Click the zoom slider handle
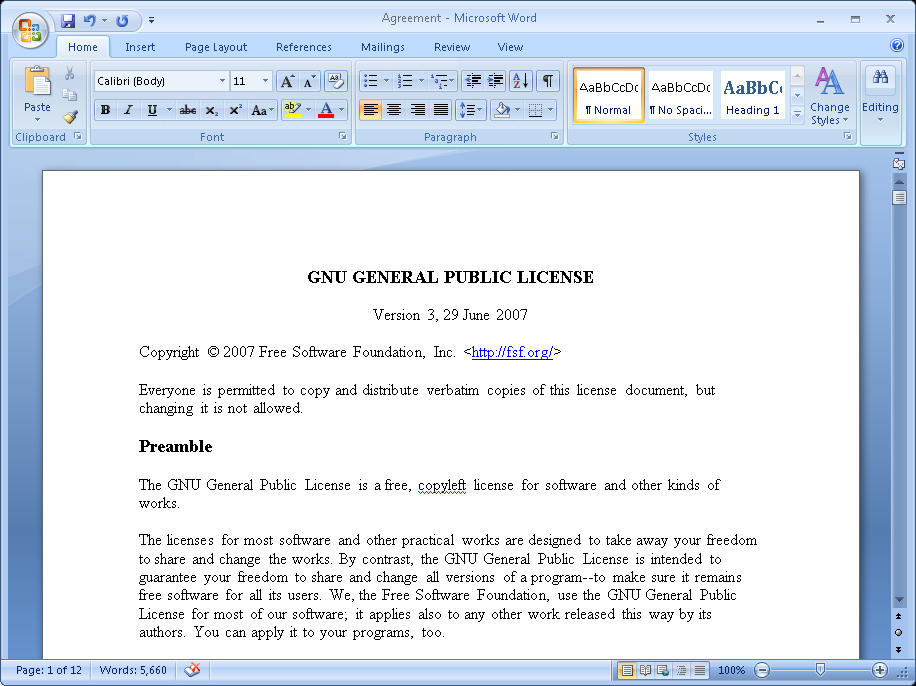 coord(820,670)
